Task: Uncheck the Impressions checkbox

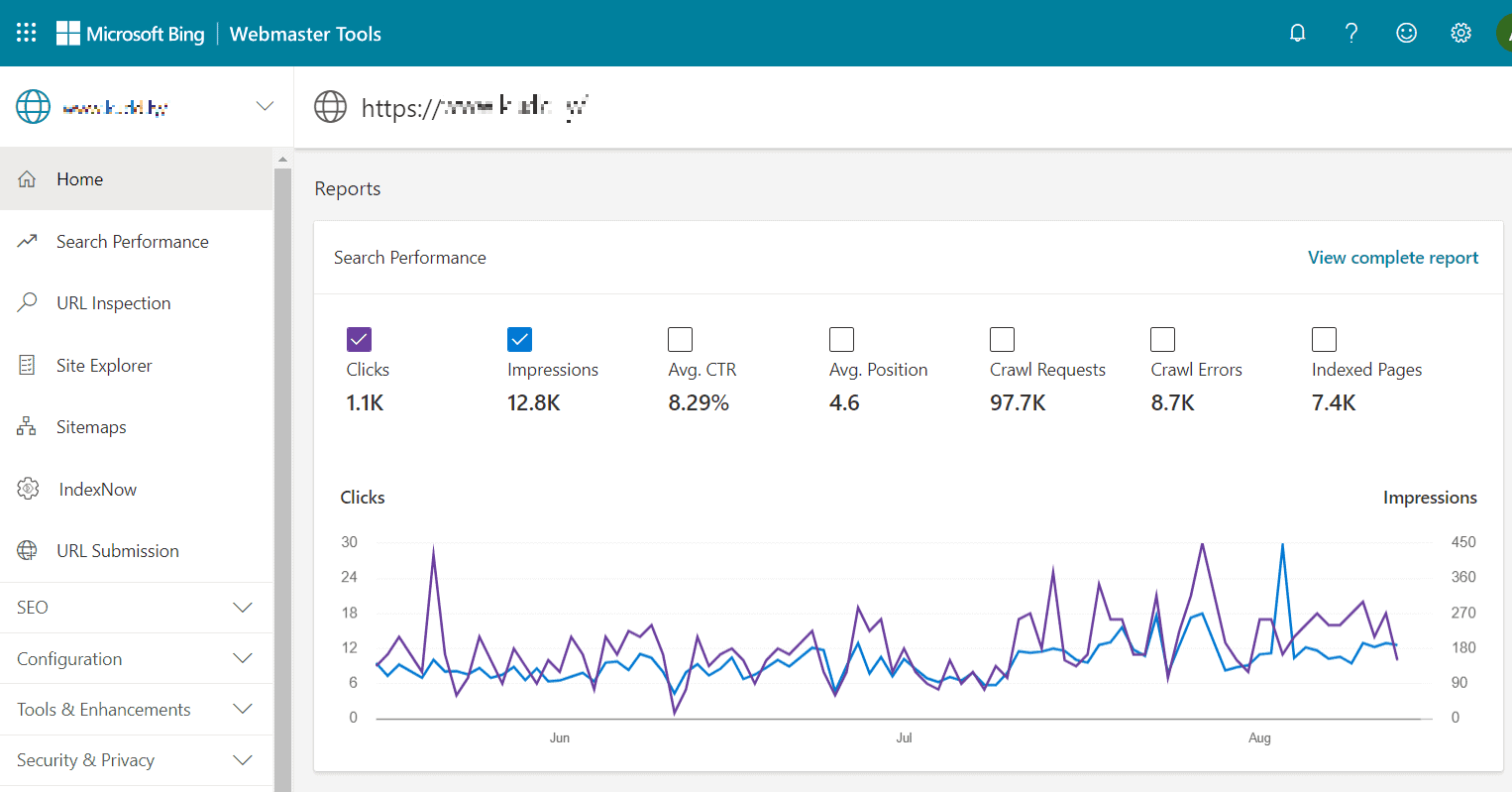Action: pos(519,340)
